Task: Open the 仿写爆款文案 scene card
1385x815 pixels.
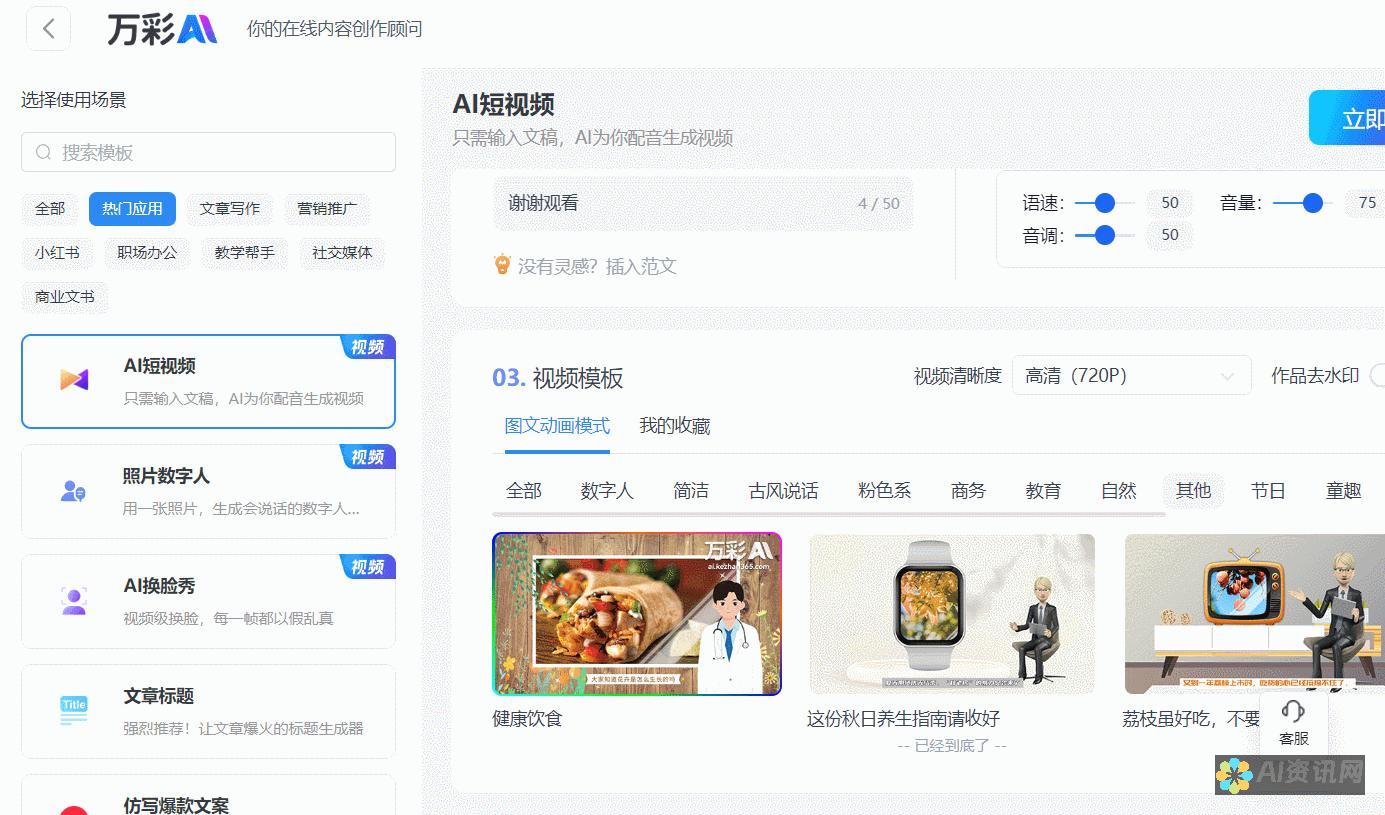Action: [x=208, y=795]
